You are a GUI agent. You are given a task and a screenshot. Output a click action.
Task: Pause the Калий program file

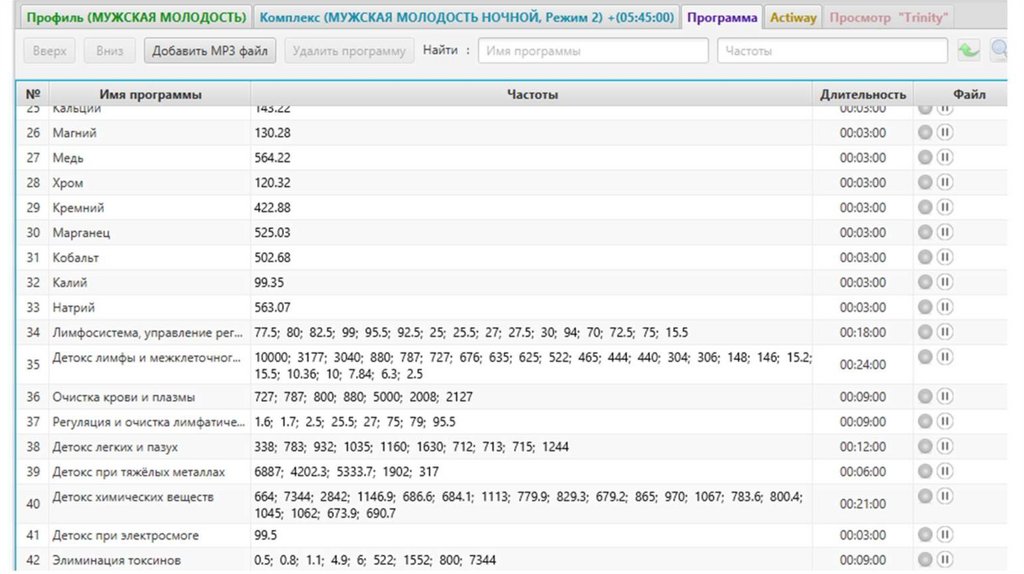click(944, 282)
